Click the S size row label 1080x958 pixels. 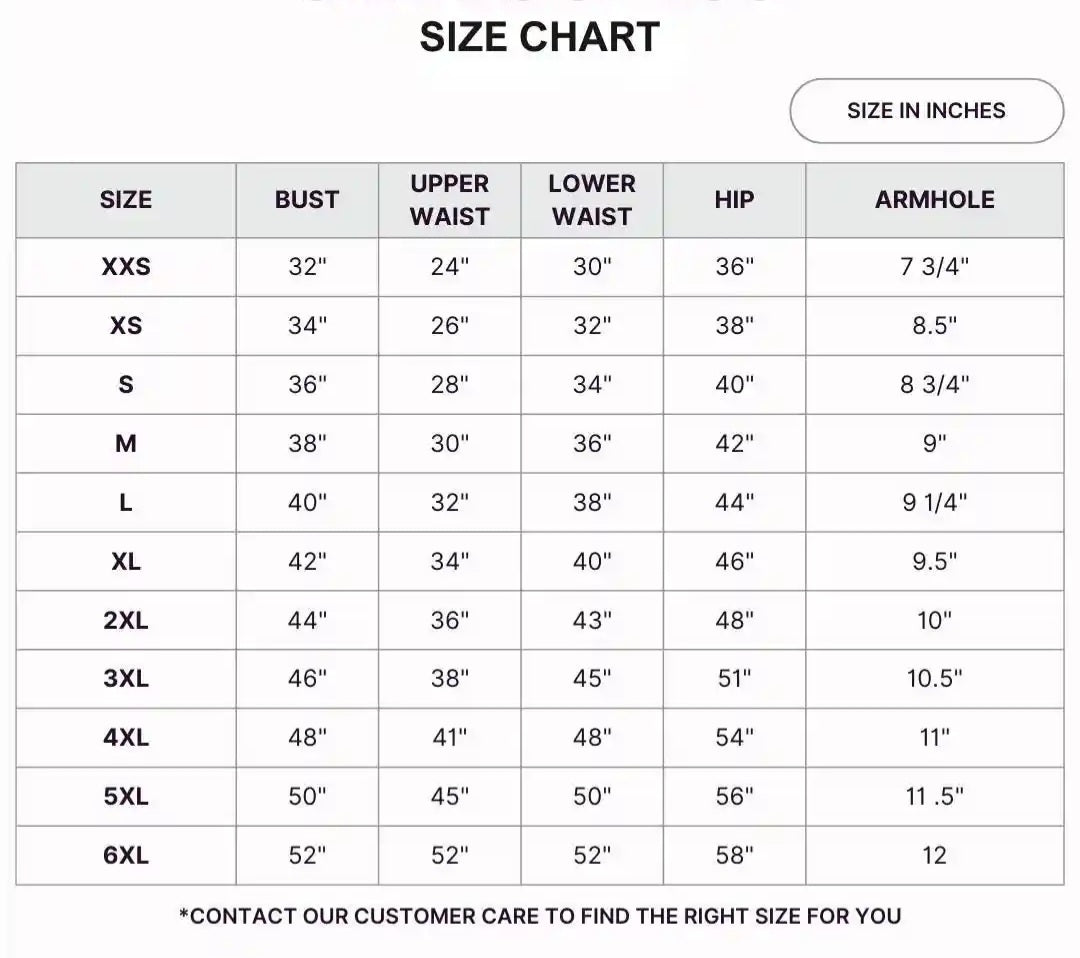126,384
